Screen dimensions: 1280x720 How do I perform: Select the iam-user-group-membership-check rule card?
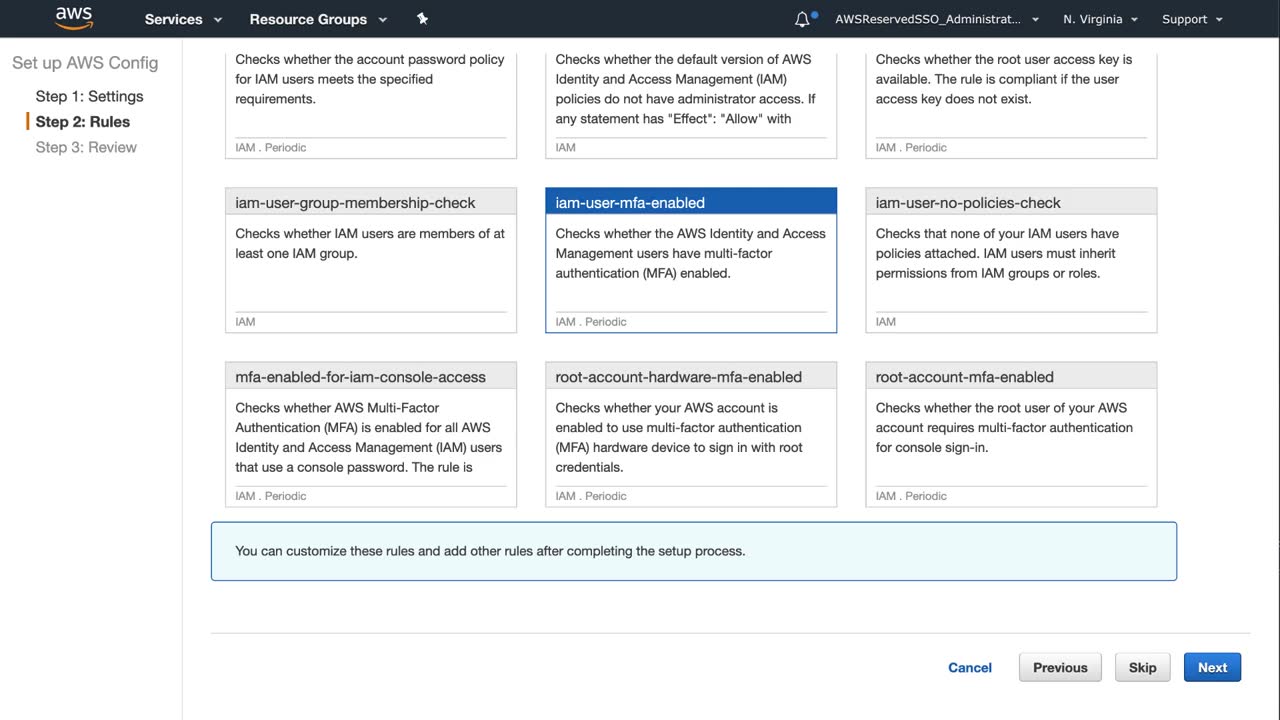[x=371, y=260]
